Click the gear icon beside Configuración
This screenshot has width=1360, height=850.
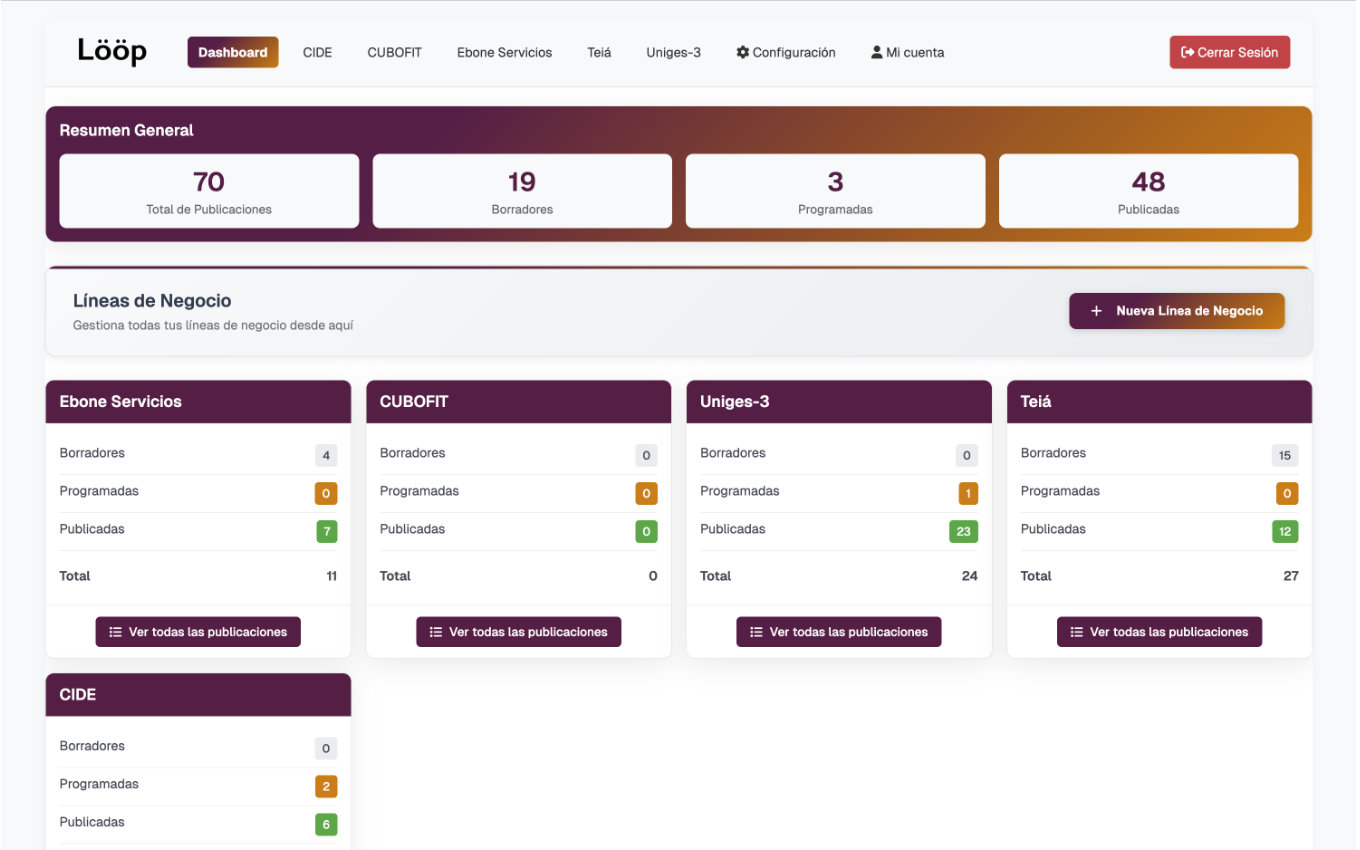743,52
